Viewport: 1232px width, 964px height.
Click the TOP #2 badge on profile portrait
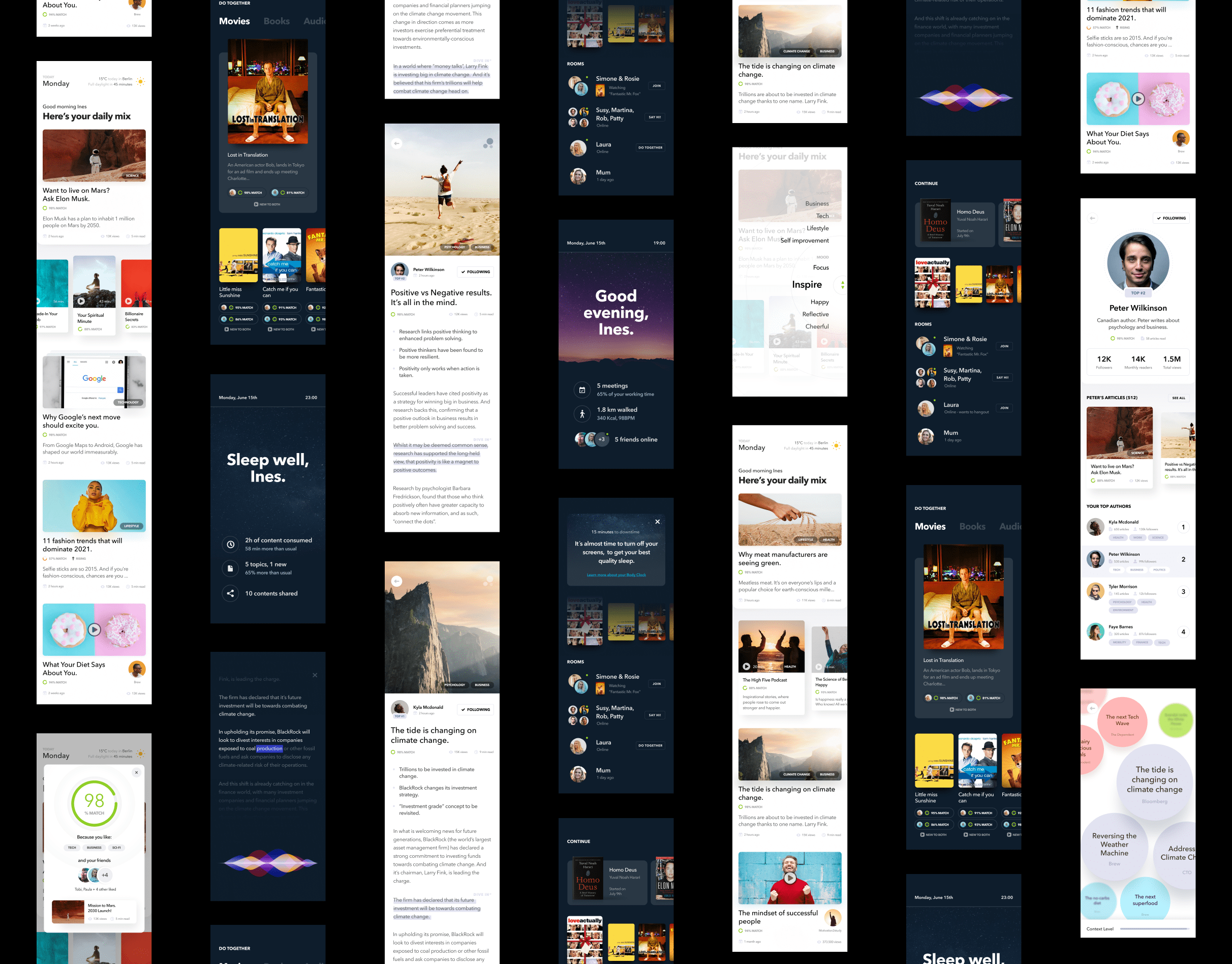[x=1138, y=293]
